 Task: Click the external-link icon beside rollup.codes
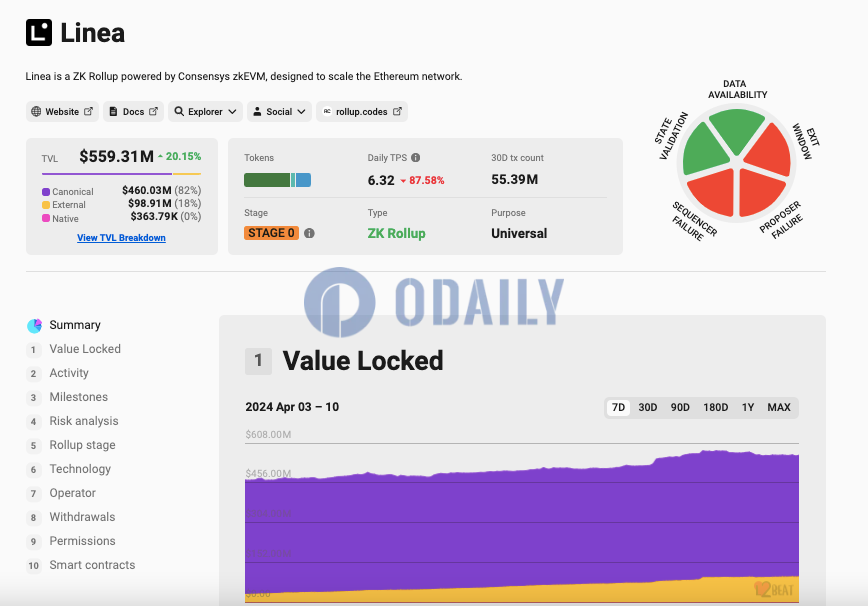tap(397, 111)
